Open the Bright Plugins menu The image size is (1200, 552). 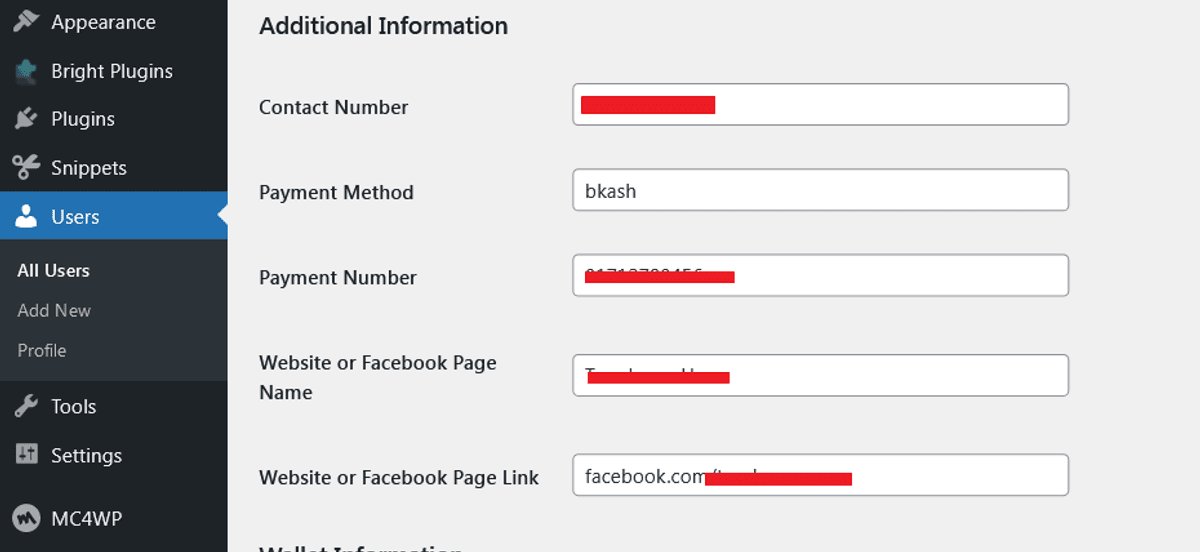[114, 71]
